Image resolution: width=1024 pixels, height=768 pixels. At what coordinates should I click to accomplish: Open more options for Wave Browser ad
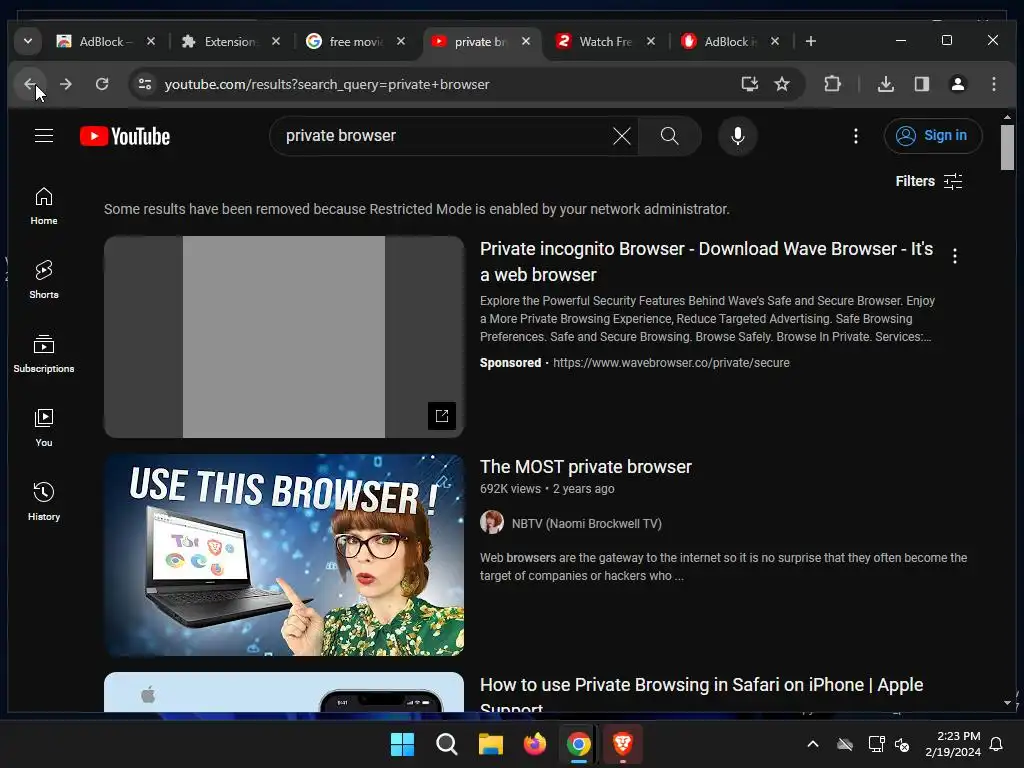[x=955, y=256]
